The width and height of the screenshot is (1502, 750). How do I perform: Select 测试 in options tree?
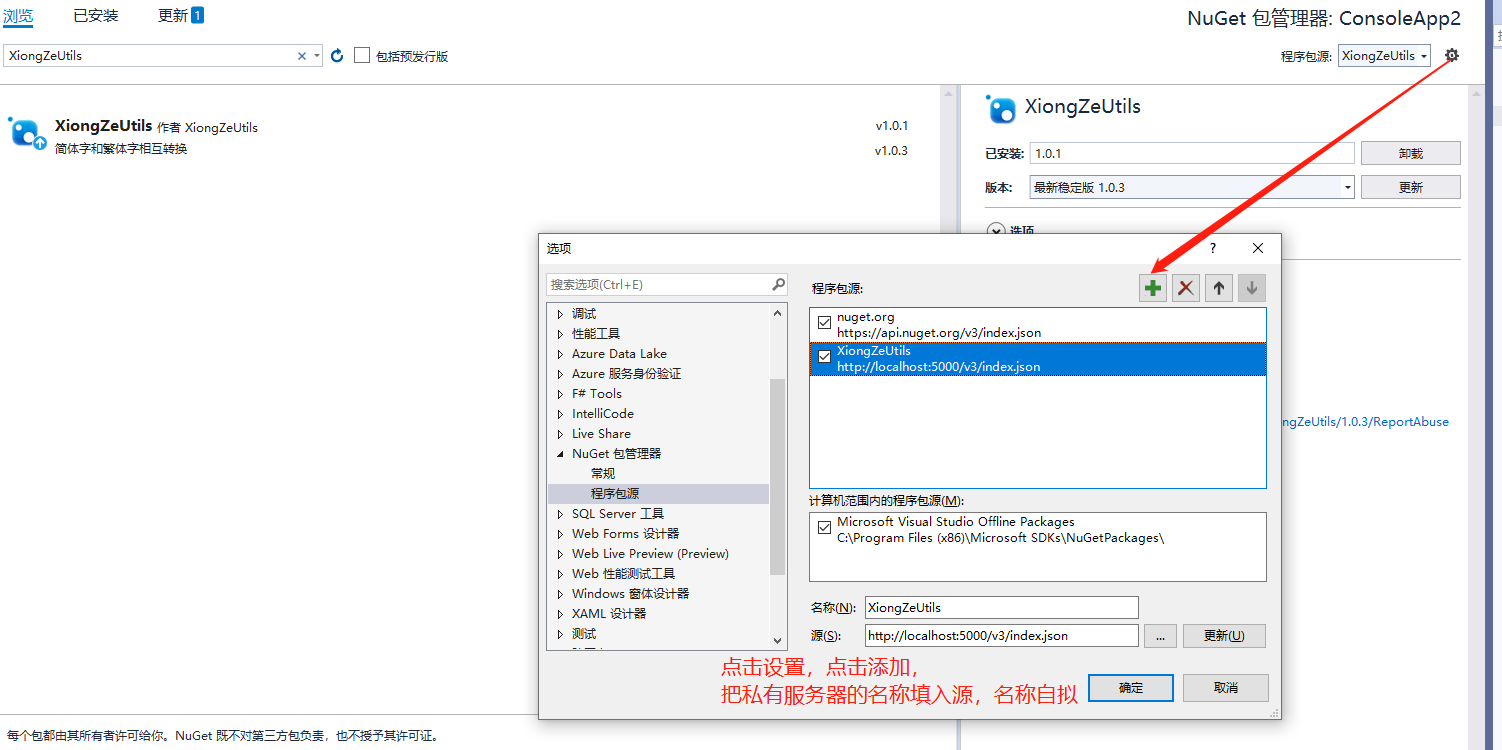[584, 634]
